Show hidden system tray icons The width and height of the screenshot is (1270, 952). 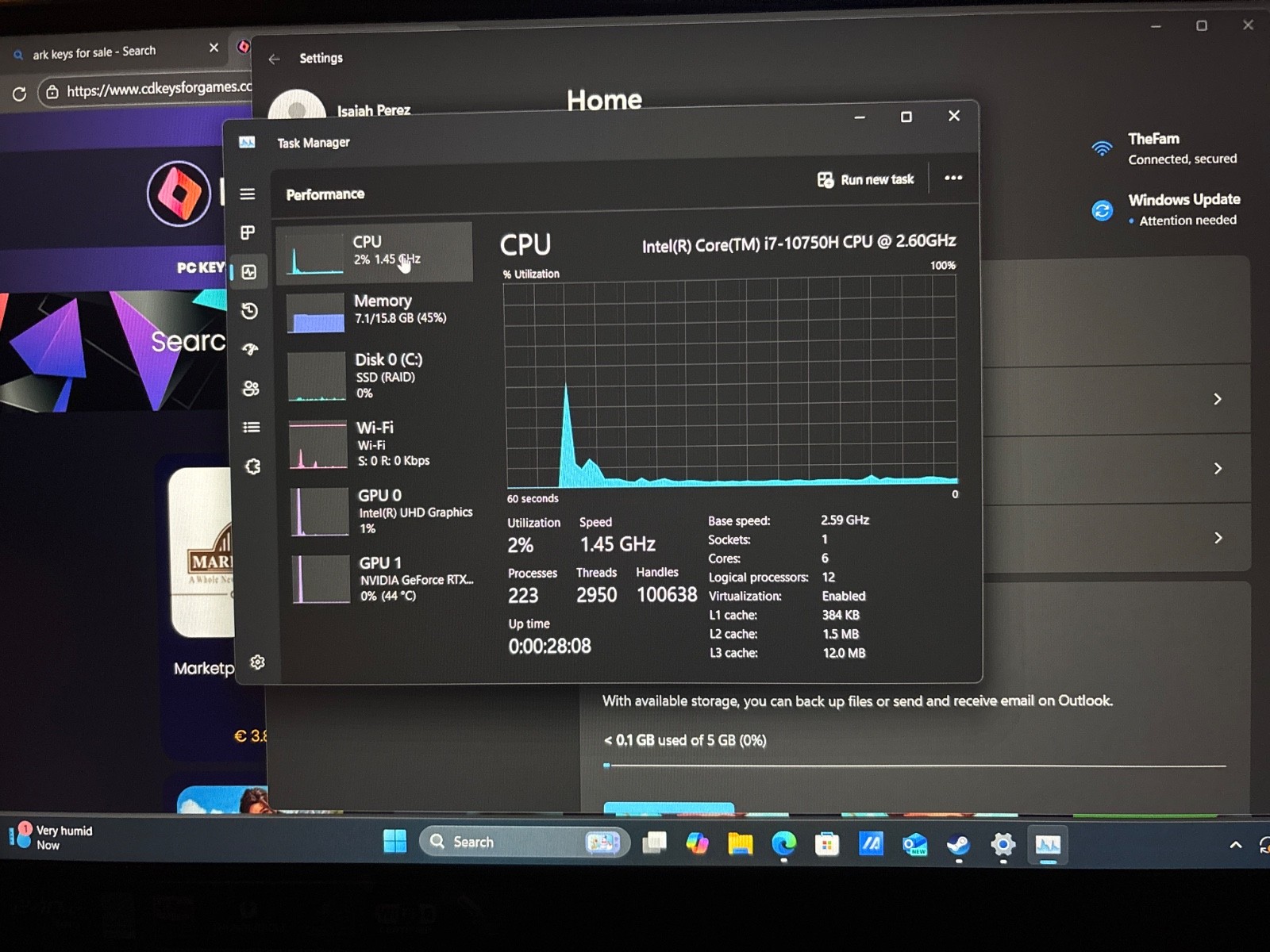click(1235, 846)
